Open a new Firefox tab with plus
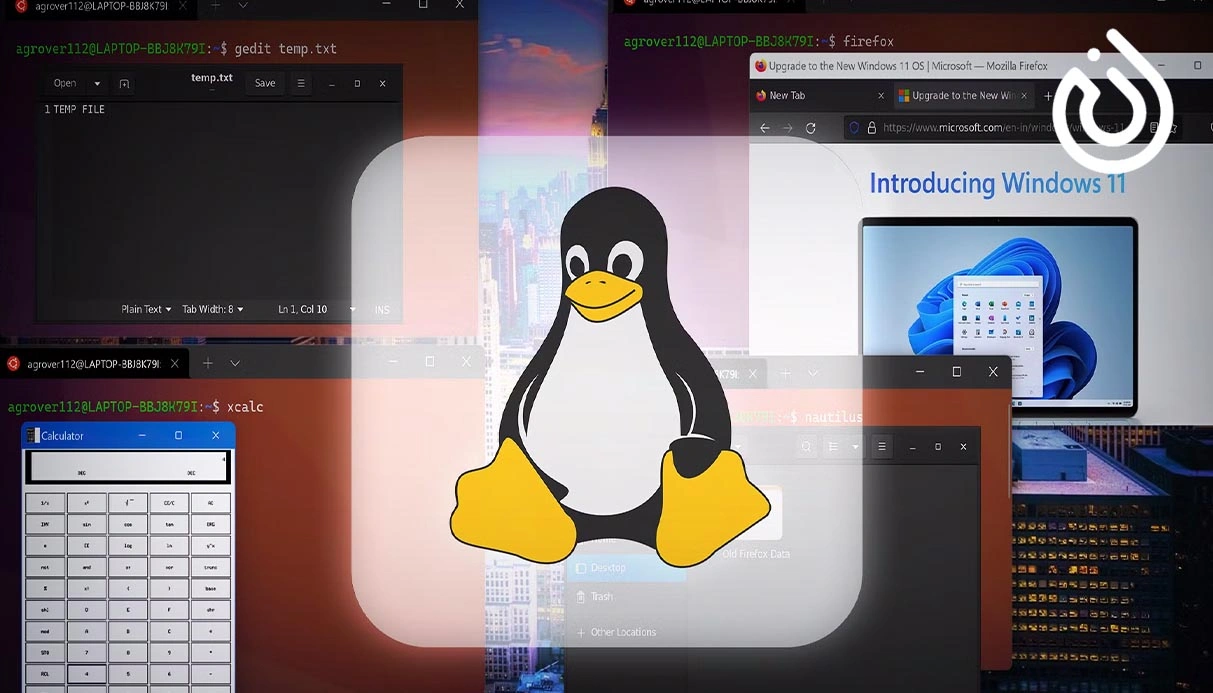The width and height of the screenshot is (1213, 693). click(1047, 95)
